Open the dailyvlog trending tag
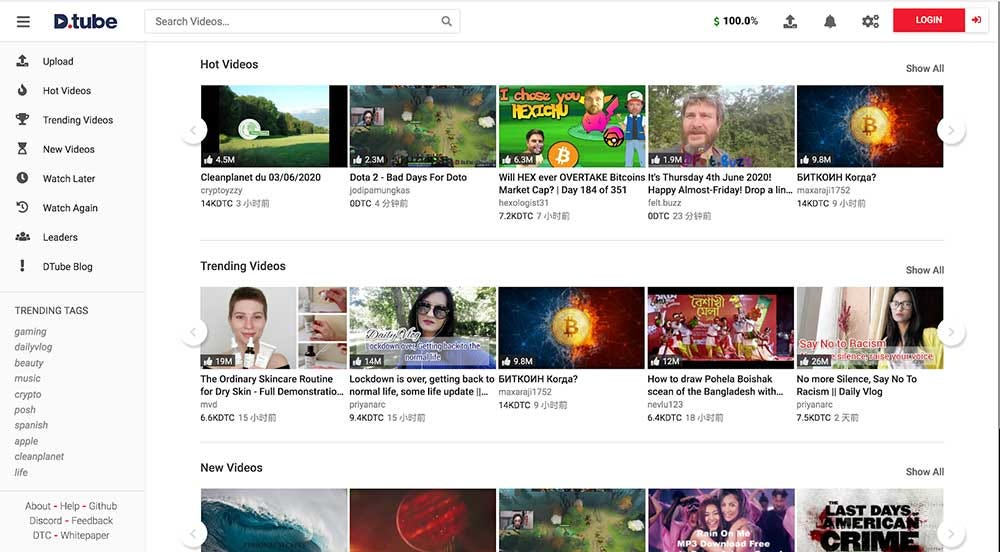Viewport: 1000px width, 552px height. (x=33, y=347)
